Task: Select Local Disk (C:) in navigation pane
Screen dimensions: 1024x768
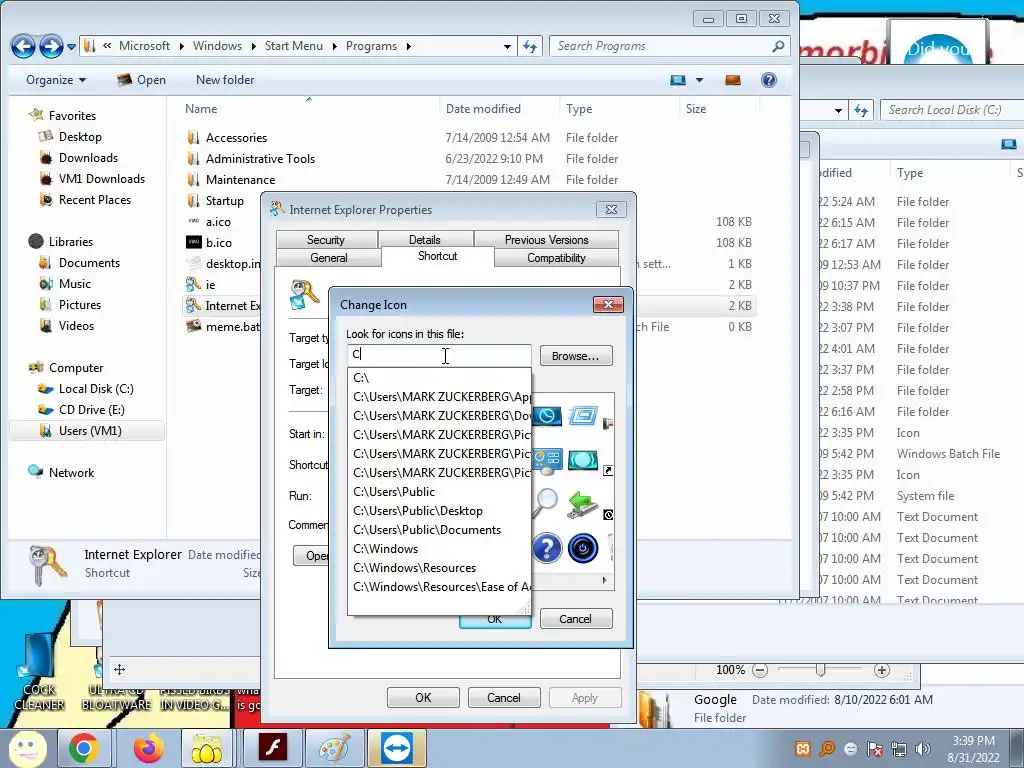Action: tap(96, 389)
